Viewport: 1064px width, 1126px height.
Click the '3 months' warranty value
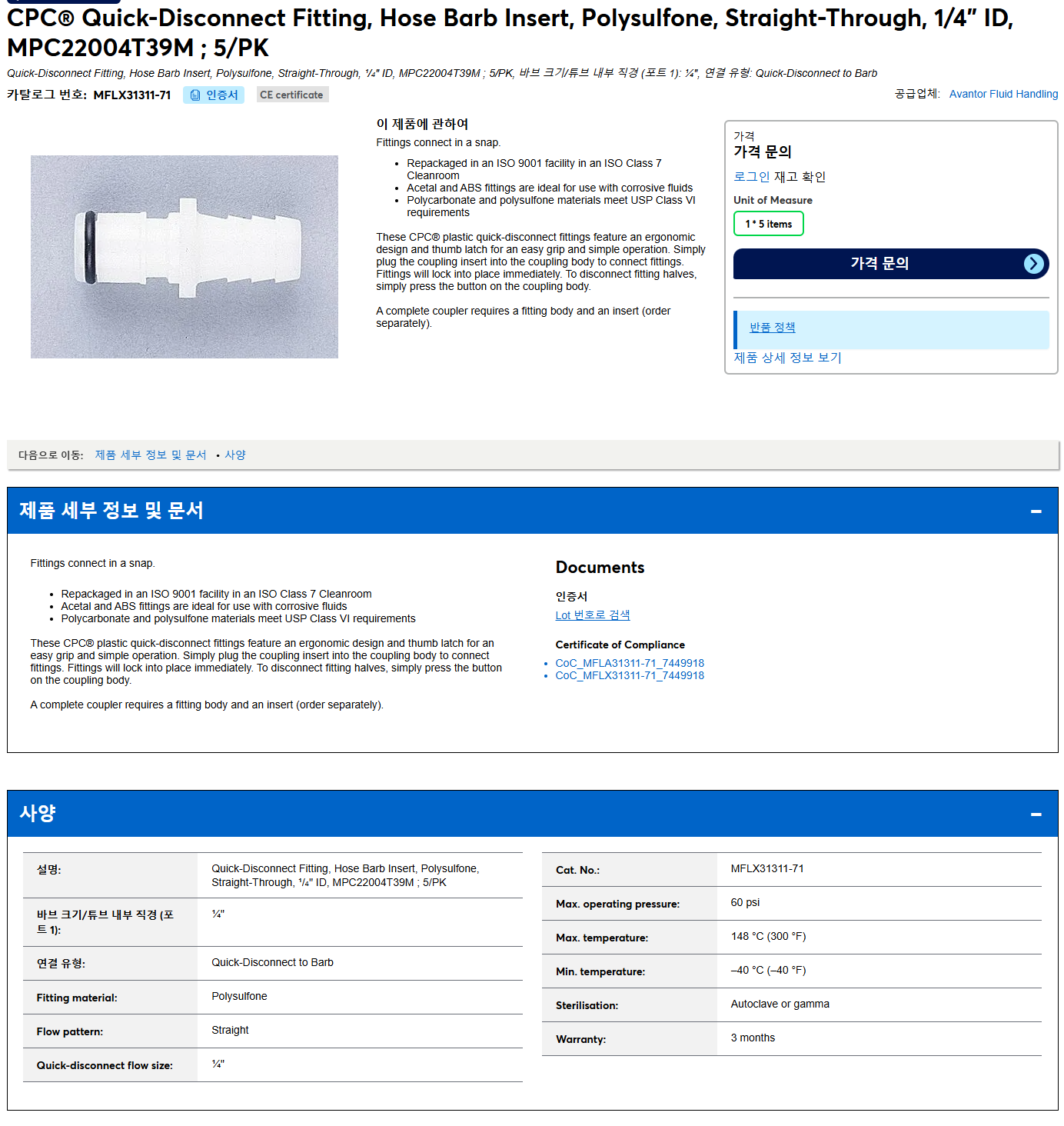point(753,1038)
